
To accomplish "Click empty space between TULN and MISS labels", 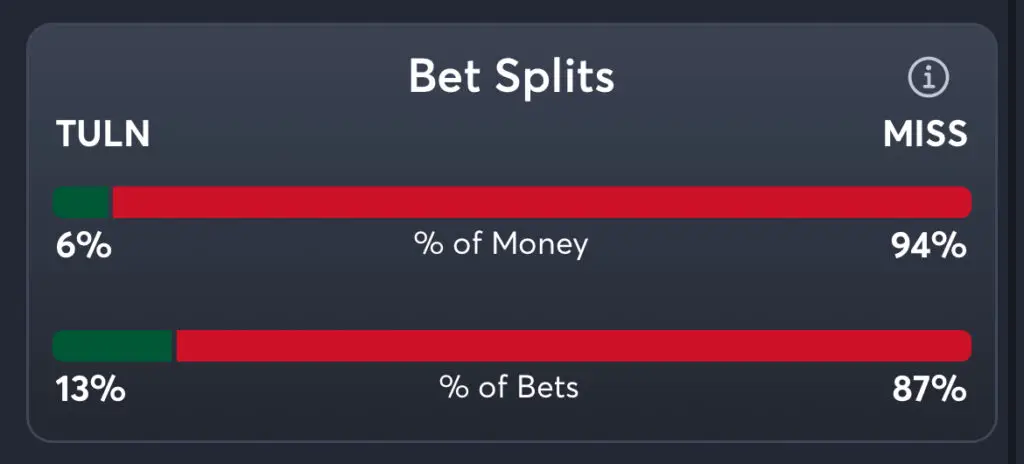I will click(510, 136).
